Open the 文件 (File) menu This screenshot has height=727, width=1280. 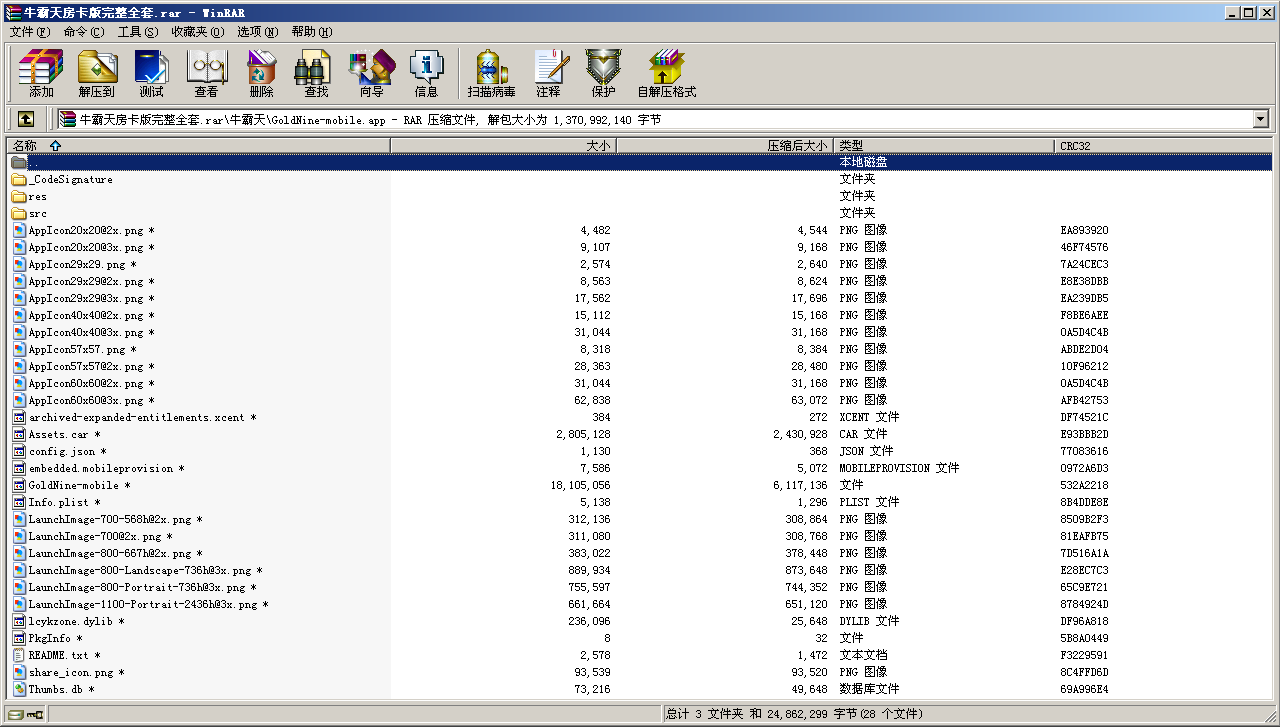[29, 32]
